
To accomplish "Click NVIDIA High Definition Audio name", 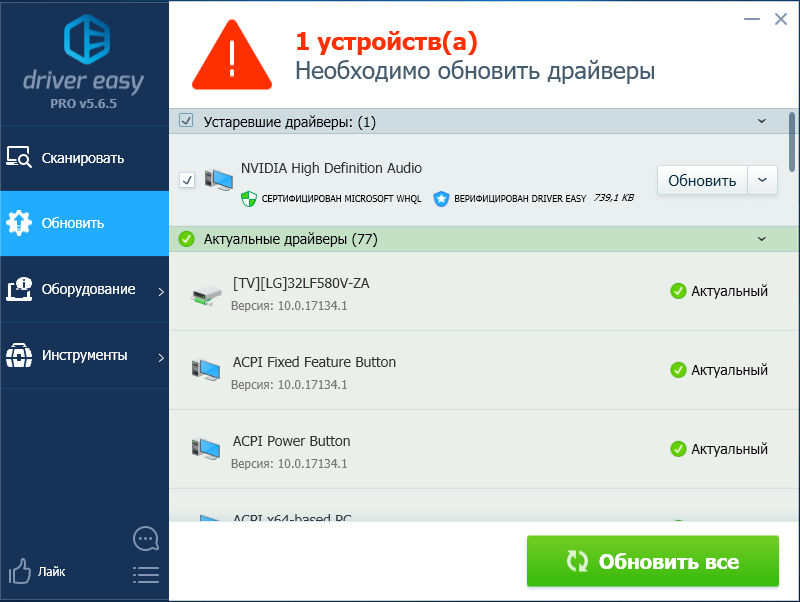I will 331,168.
